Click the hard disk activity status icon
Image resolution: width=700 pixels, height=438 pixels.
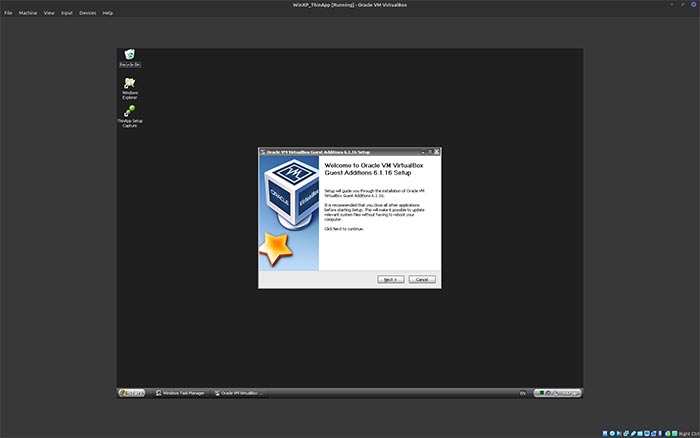[605, 433]
